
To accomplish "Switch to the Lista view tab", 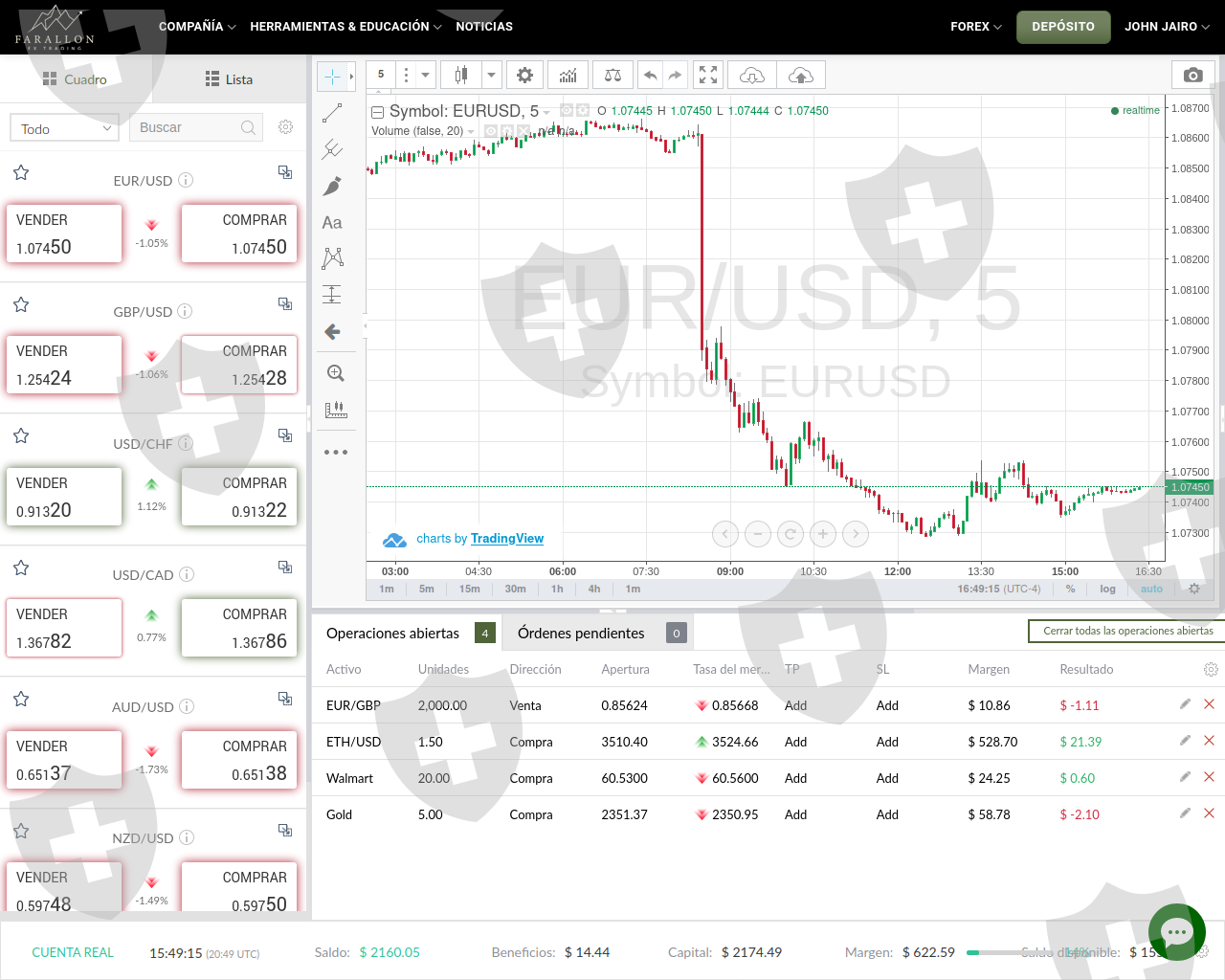I will point(230,79).
